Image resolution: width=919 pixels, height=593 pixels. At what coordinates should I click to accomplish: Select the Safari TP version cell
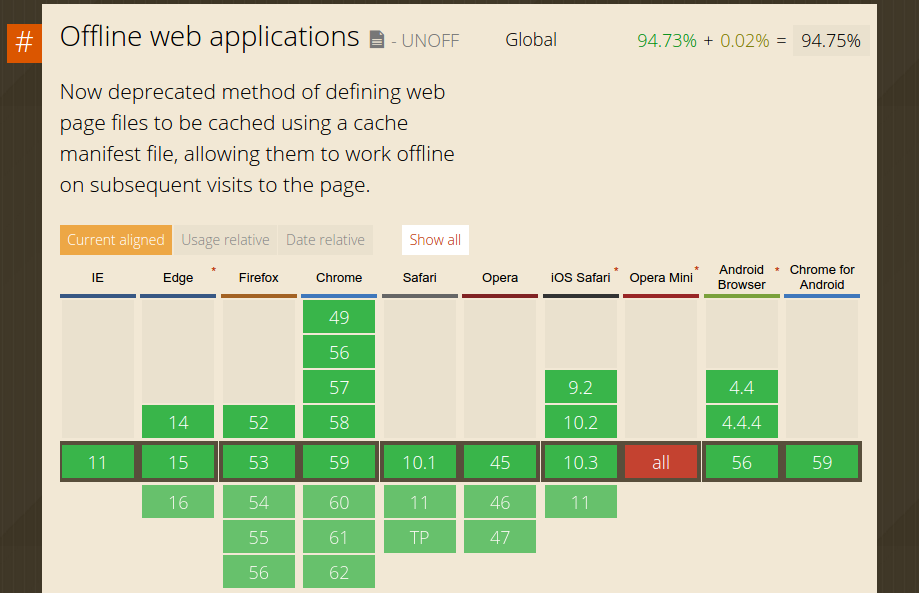pos(419,537)
